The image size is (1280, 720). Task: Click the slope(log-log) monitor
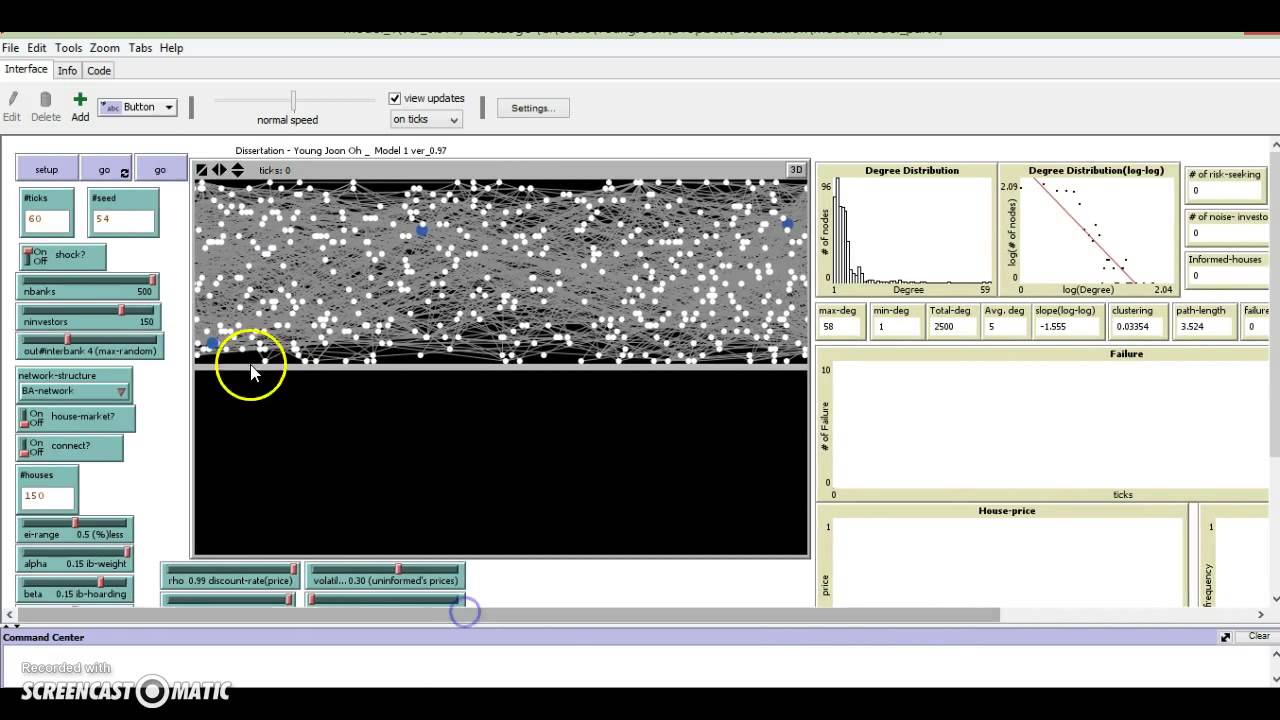point(1067,321)
